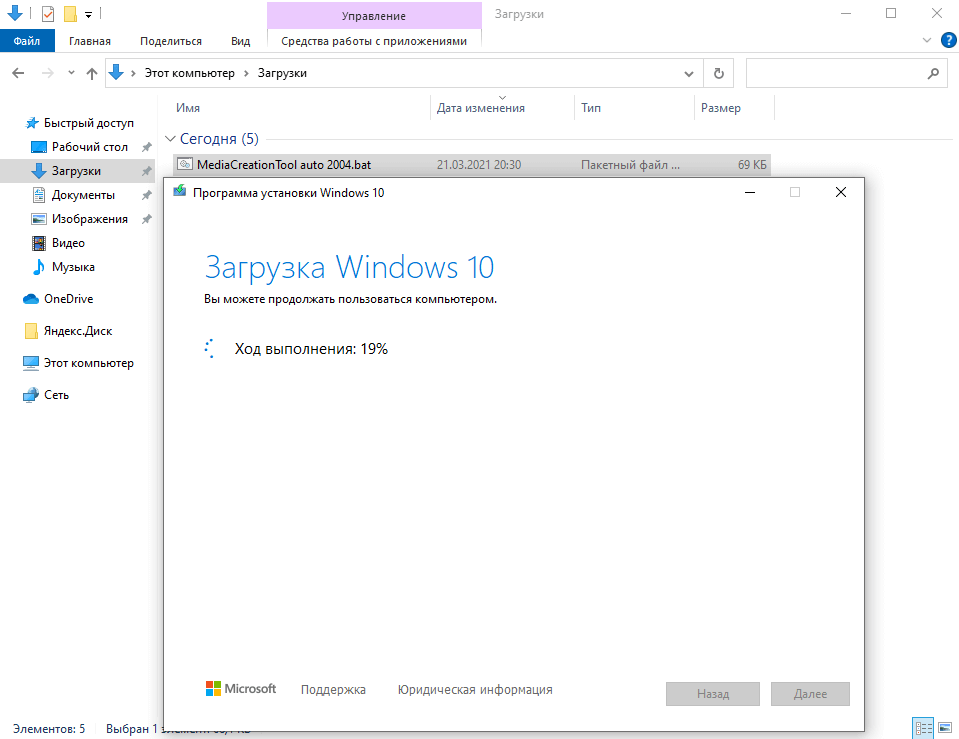Switch to details view layout icon
959x739 pixels.
coord(923,728)
